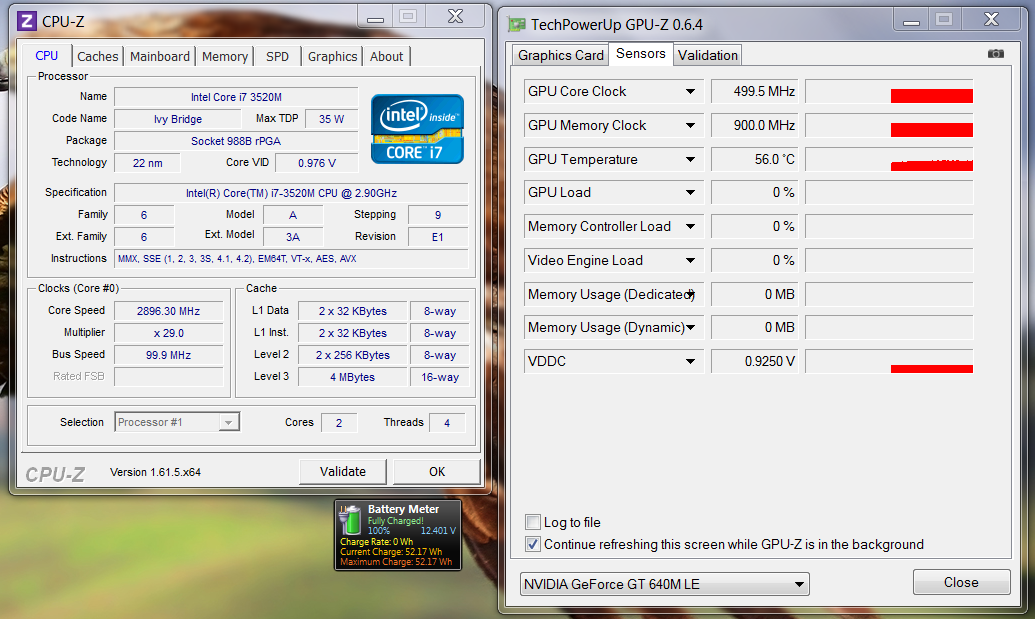Click the 12.401 V reading in Battery Meter

coord(438,531)
